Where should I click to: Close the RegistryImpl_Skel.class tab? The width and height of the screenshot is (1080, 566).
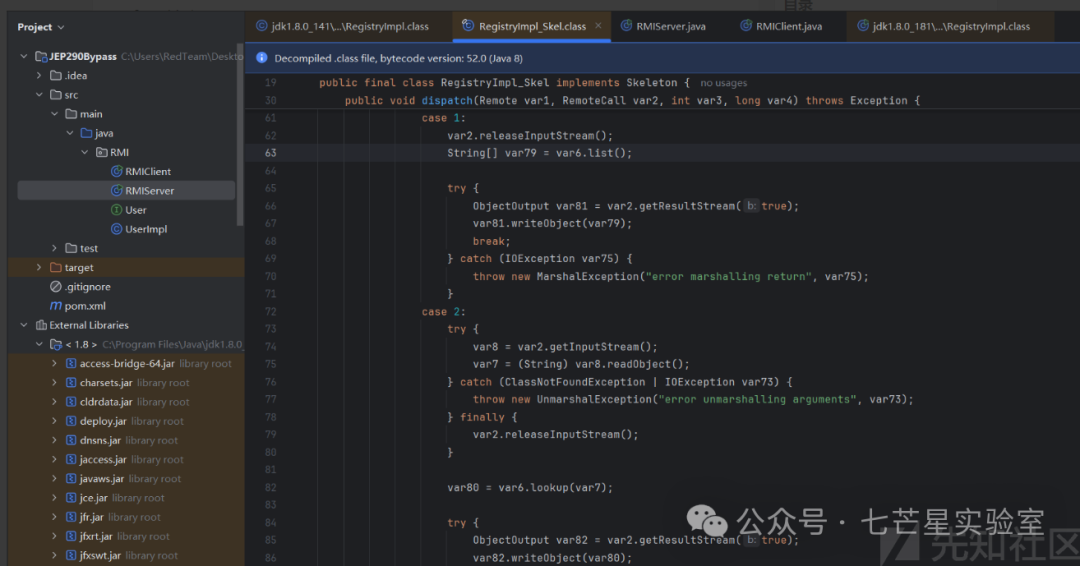598,26
